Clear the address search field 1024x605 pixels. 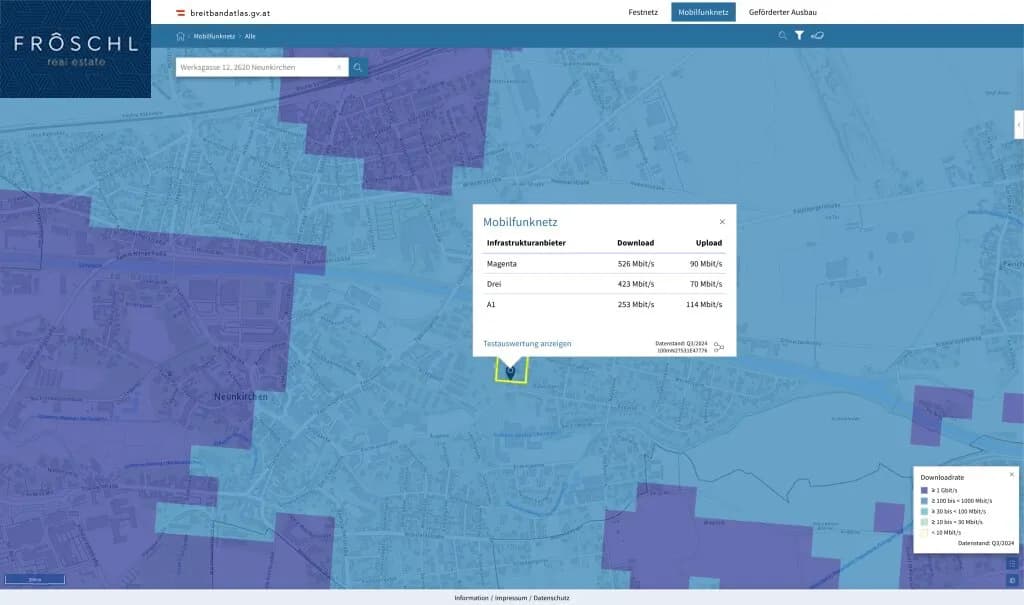tap(339, 67)
